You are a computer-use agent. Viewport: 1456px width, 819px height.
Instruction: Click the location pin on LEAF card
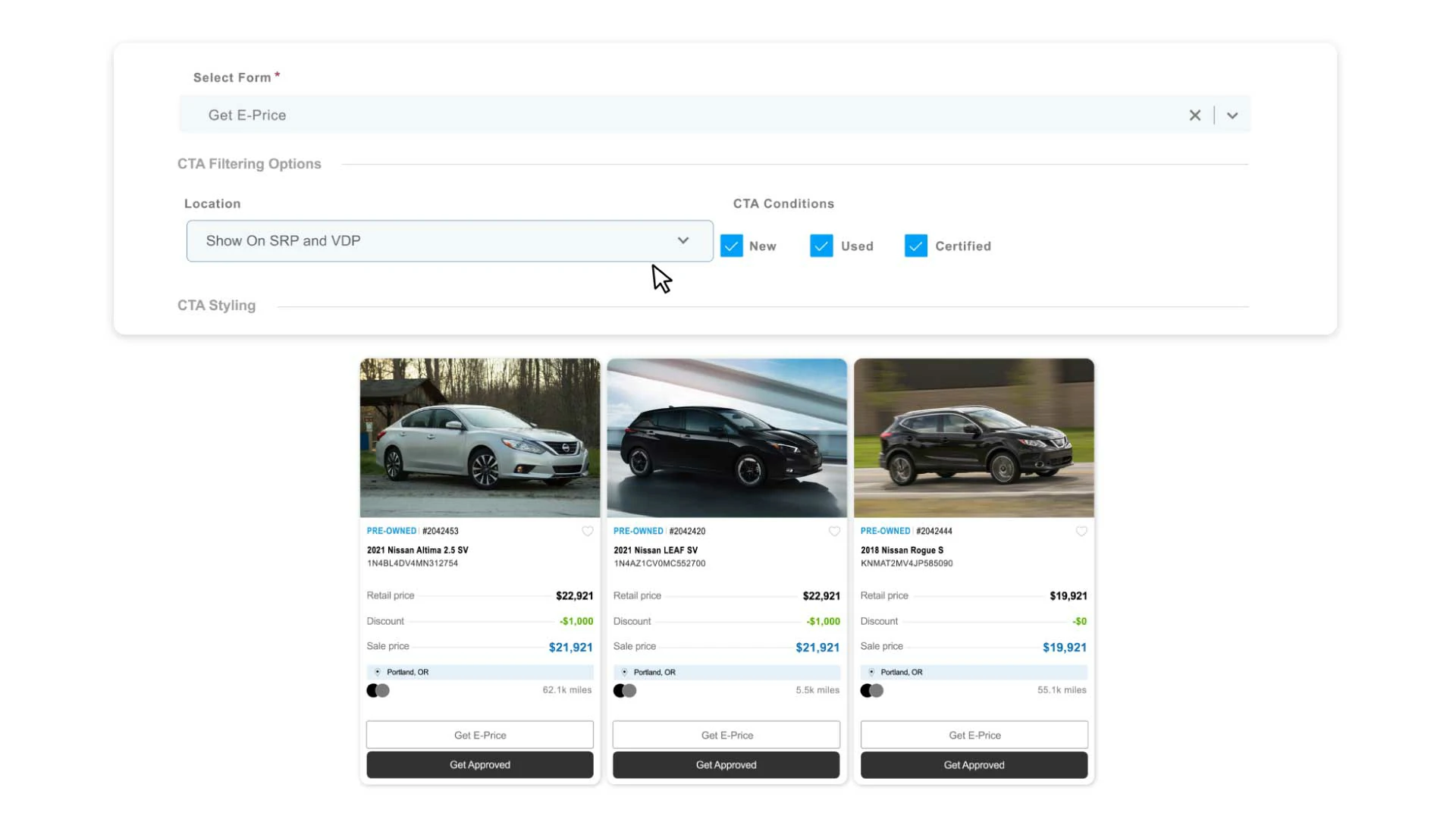click(624, 672)
